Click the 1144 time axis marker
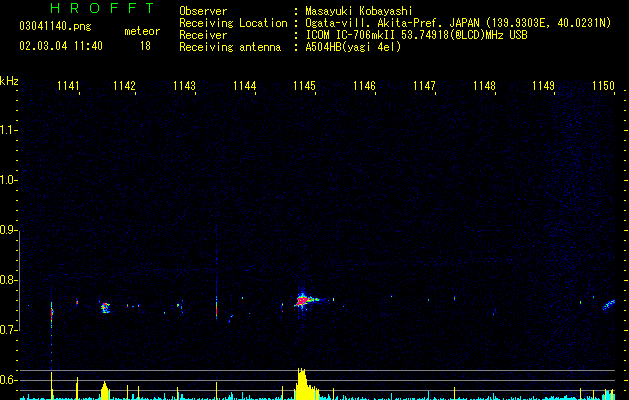The width and height of the screenshot is (629, 400). tap(244, 86)
